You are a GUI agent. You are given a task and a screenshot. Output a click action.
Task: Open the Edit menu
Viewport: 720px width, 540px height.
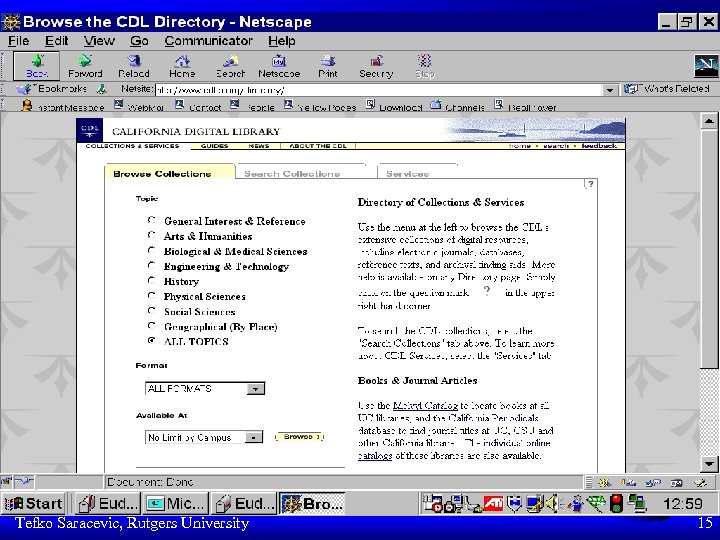click(x=56, y=41)
